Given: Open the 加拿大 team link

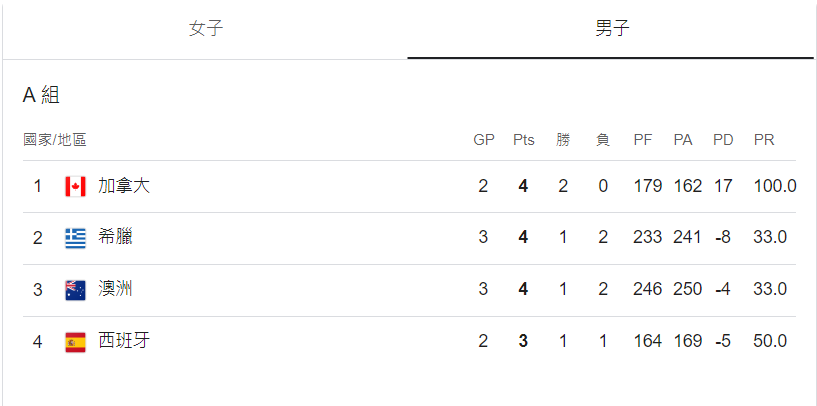Looking at the screenshot, I should click(124, 186).
